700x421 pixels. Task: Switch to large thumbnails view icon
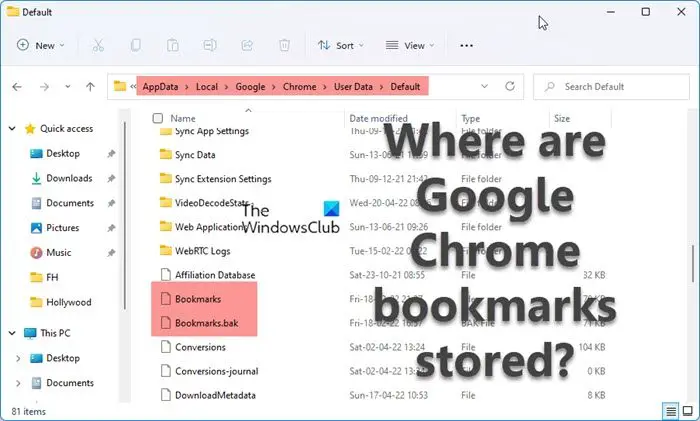pyautogui.click(x=688, y=410)
